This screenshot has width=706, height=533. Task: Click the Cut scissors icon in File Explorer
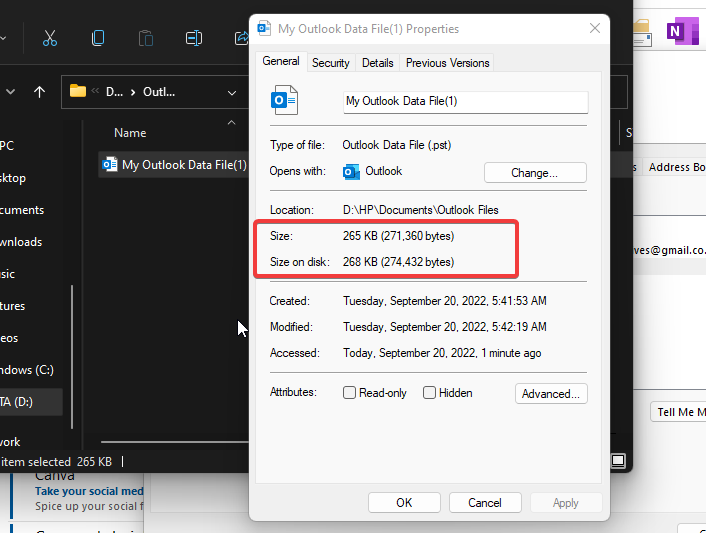(x=50, y=38)
